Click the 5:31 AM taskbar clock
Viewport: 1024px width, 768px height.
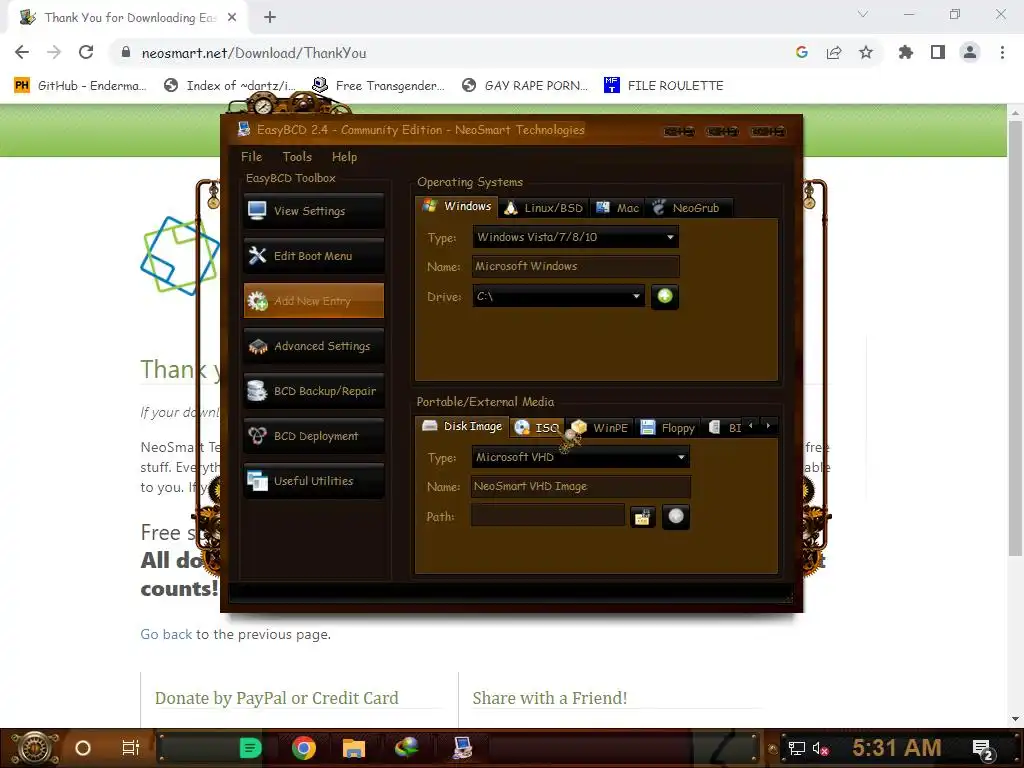[896, 748]
